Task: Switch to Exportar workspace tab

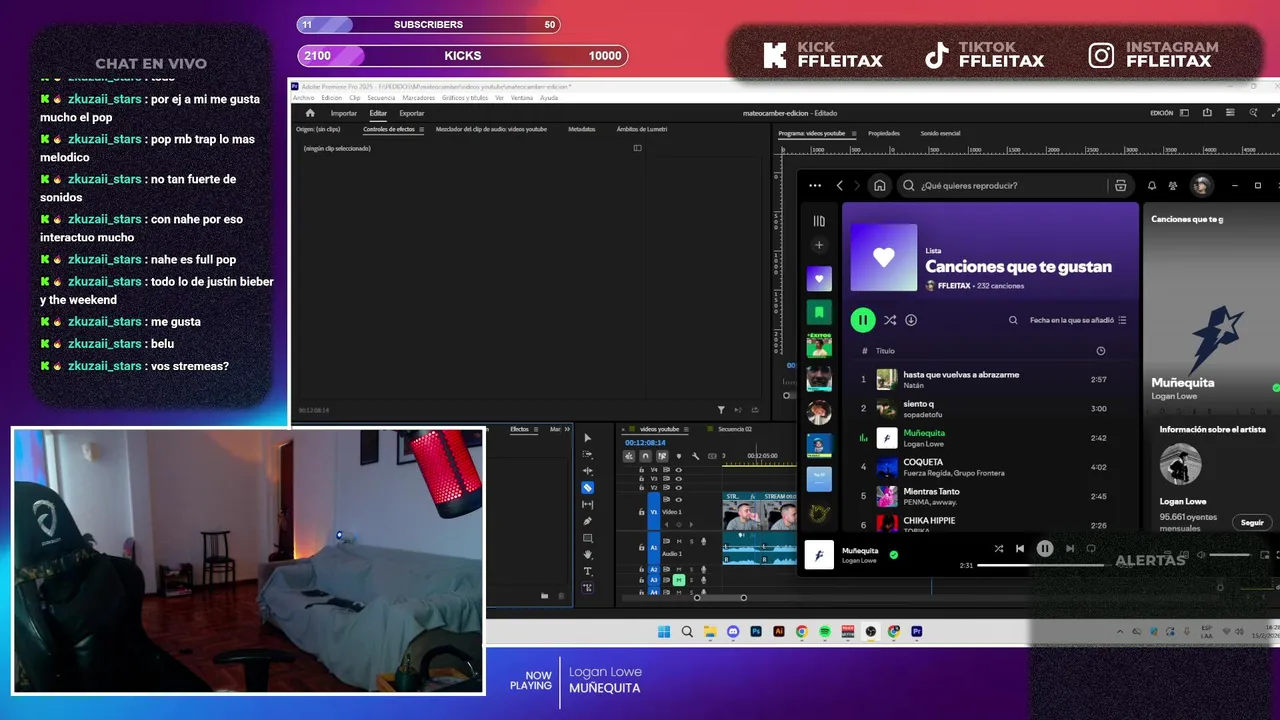Action: [x=412, y=113]
